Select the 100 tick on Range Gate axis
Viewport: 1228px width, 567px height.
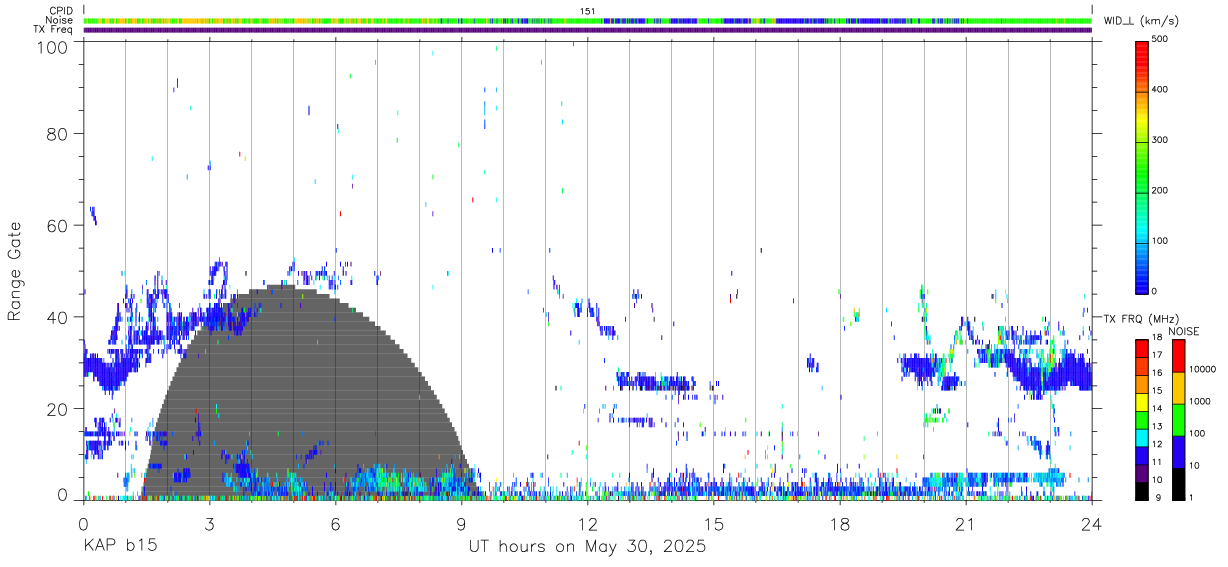pyautogui.click(x=51, y=46)
